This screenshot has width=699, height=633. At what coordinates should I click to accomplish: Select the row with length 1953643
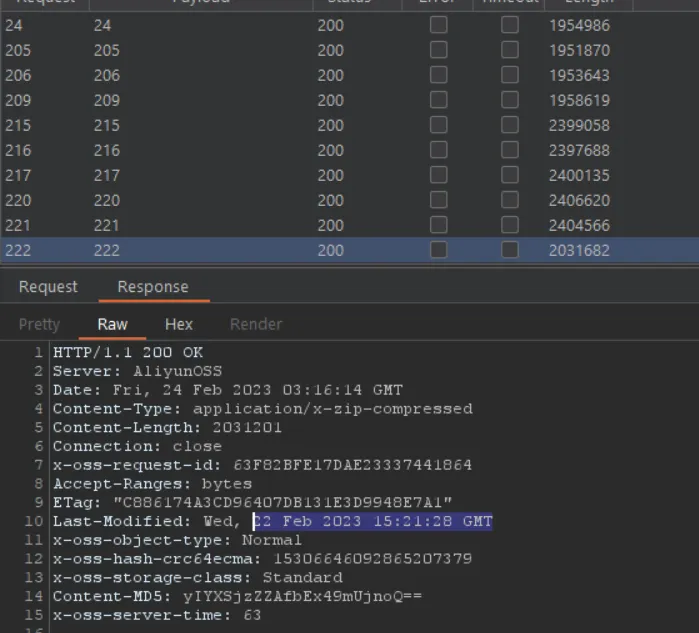pyautogui.click(x=350, y=75)
